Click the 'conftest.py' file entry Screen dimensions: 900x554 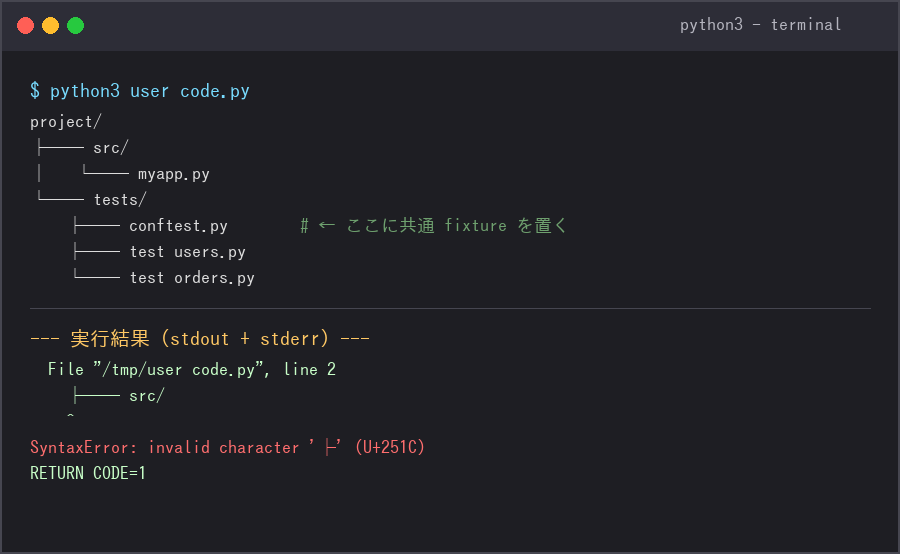click(x=179, y=226)
